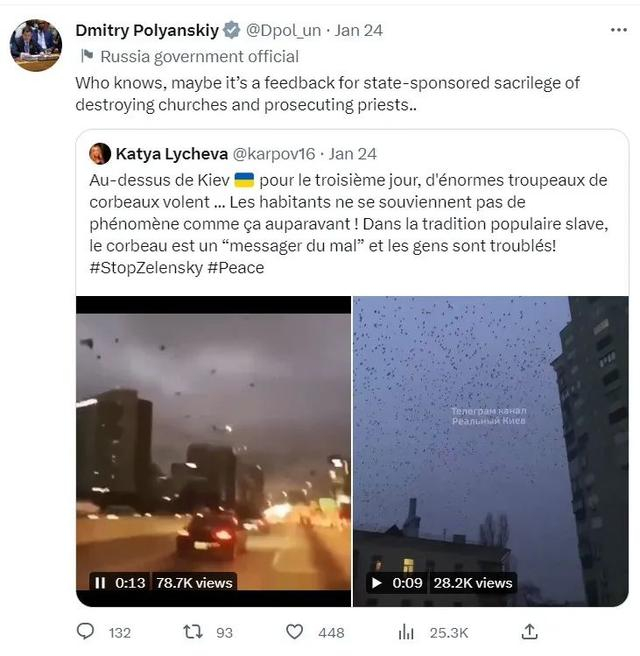
Task: Open the Dmitry Polyanskiy display name
Action: pyautogui.click(x=147, y=31)
